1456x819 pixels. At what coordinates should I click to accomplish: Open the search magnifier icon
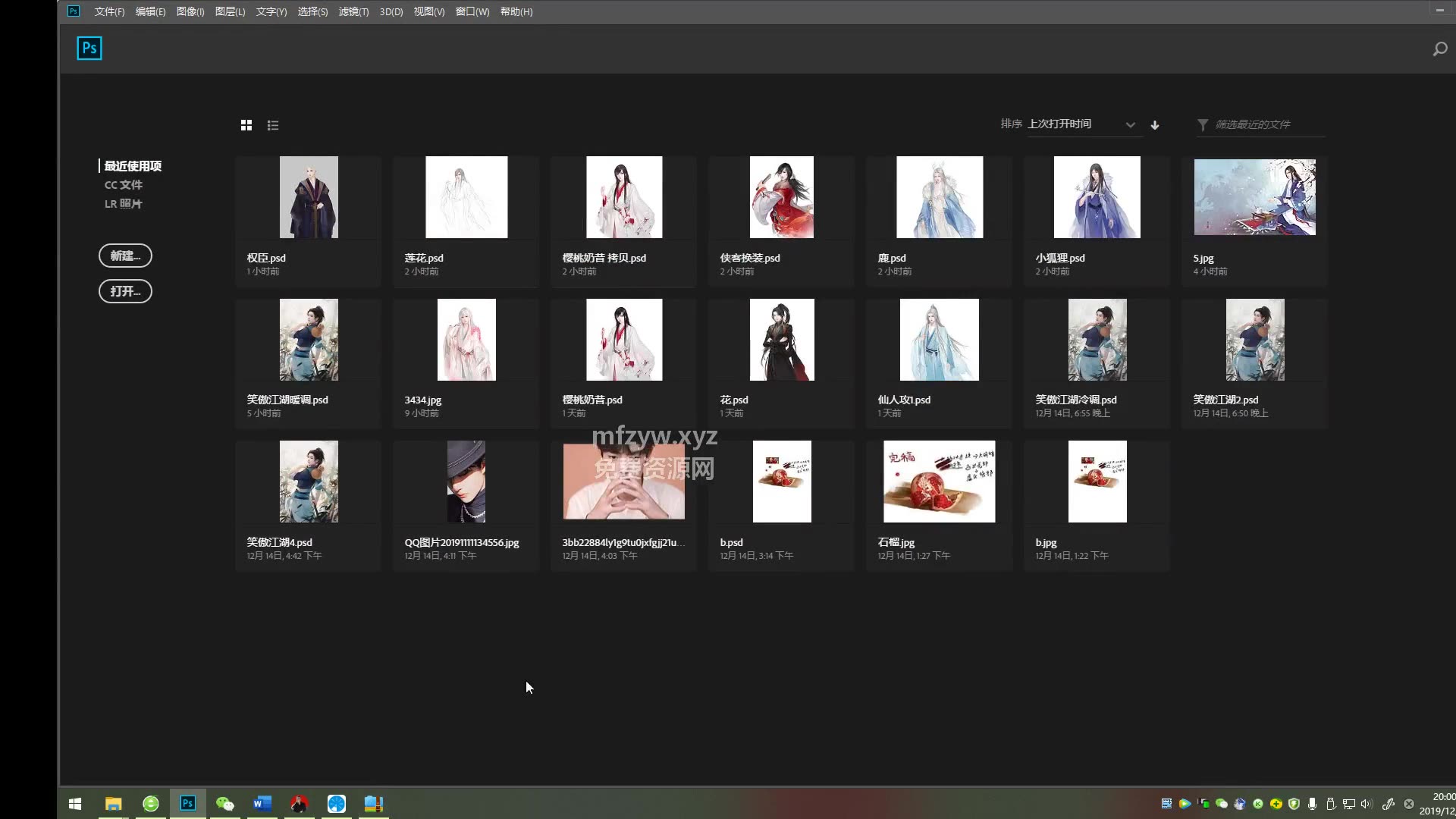click(x=1439, y=49)
